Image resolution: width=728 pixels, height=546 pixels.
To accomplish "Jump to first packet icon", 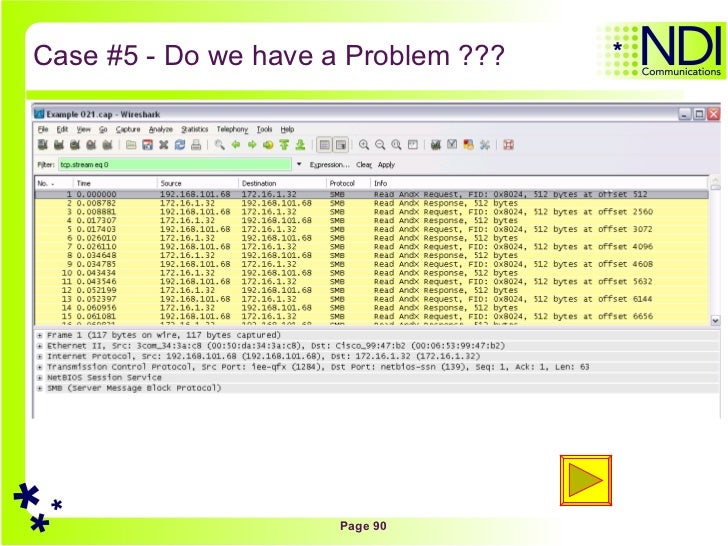I will 284,145.
